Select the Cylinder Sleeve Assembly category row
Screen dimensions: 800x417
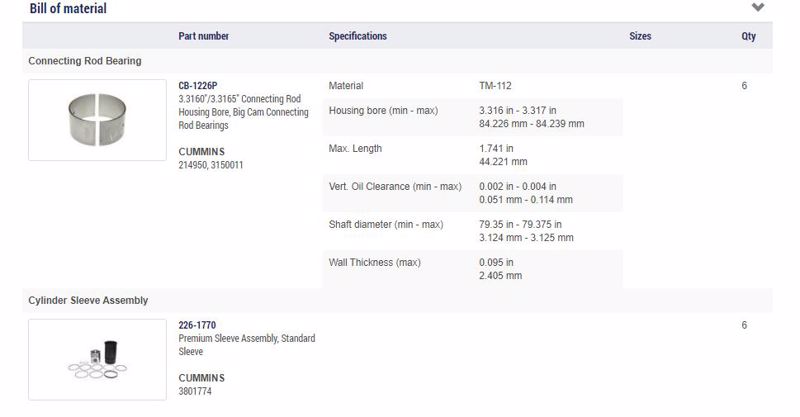(x=397, y=300)
